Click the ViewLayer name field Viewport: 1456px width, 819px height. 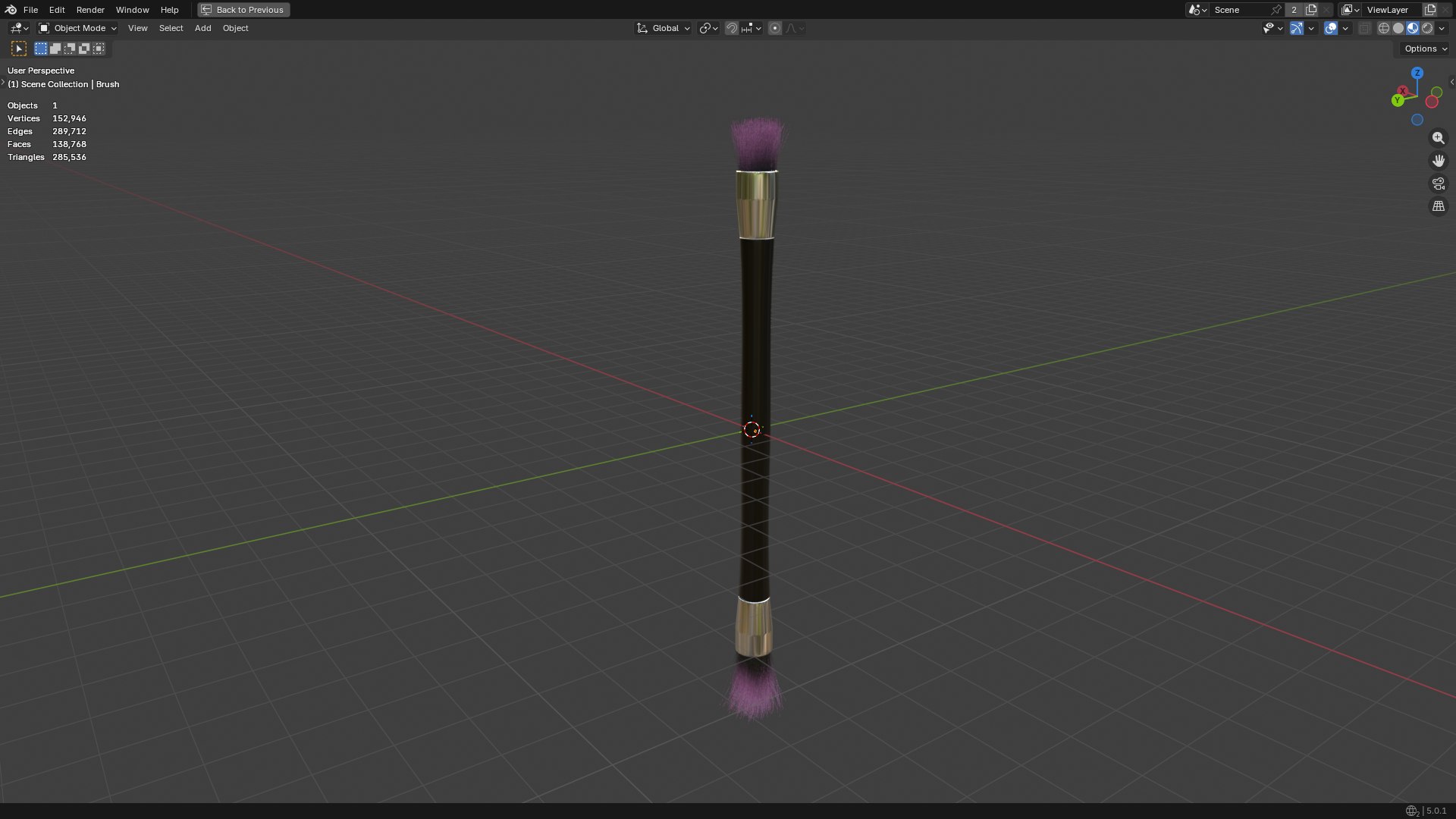[x=1392, y=10]
